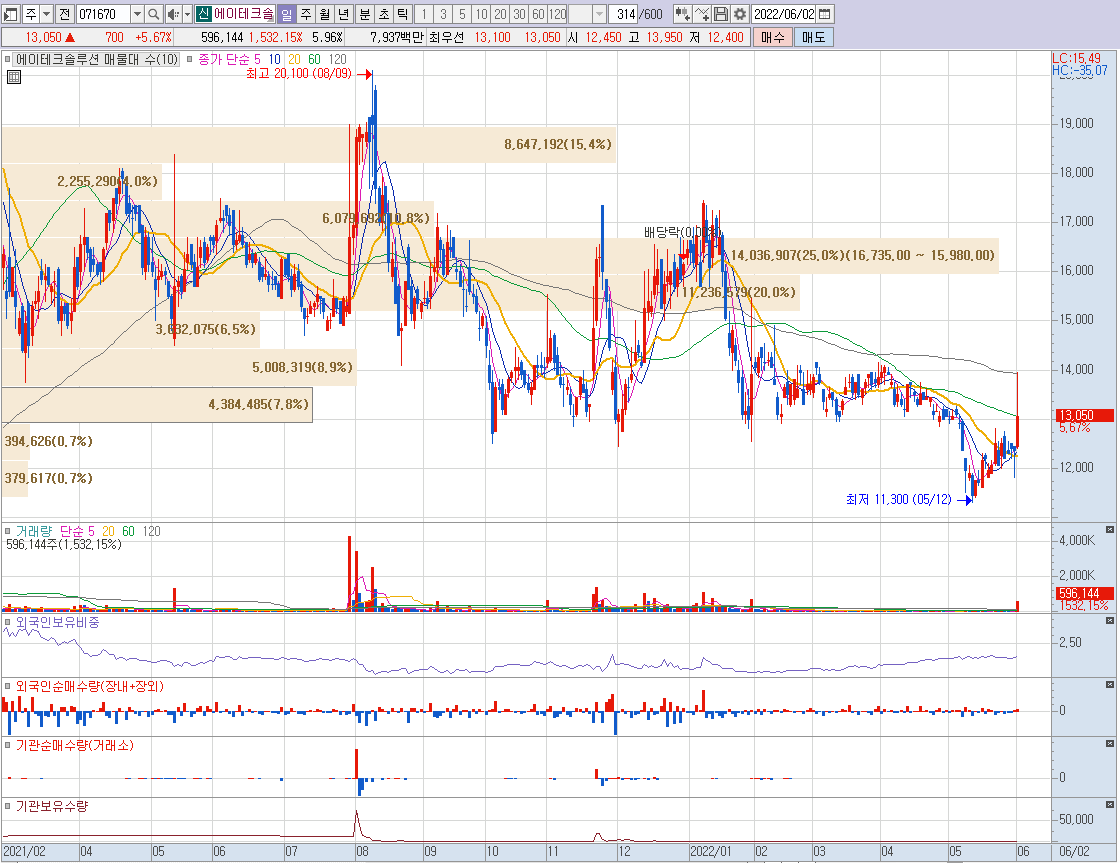
Task: Choose the 5 interval button
Action: tap(462, 14)
